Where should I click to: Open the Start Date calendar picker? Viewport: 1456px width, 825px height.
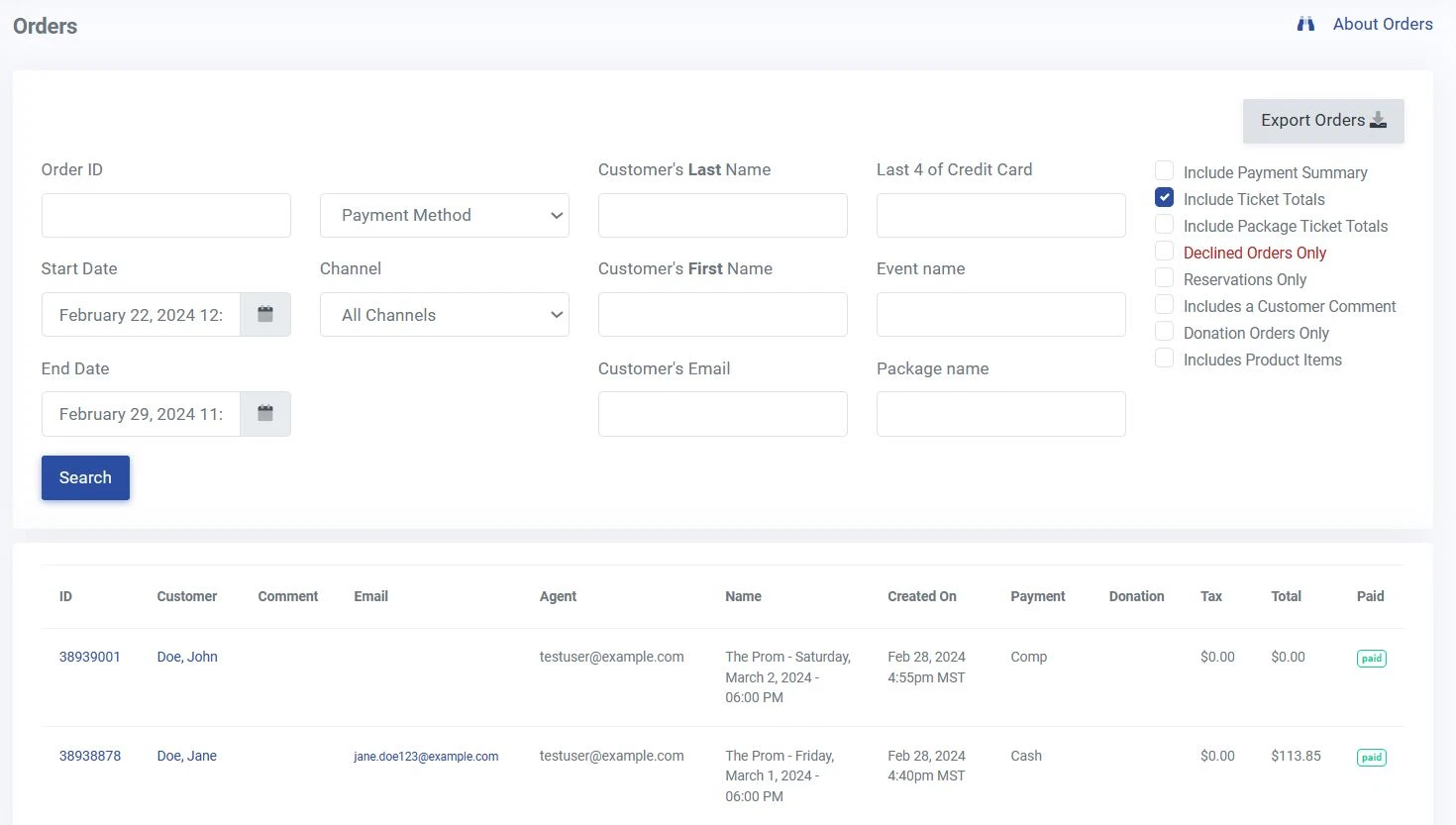264,315
